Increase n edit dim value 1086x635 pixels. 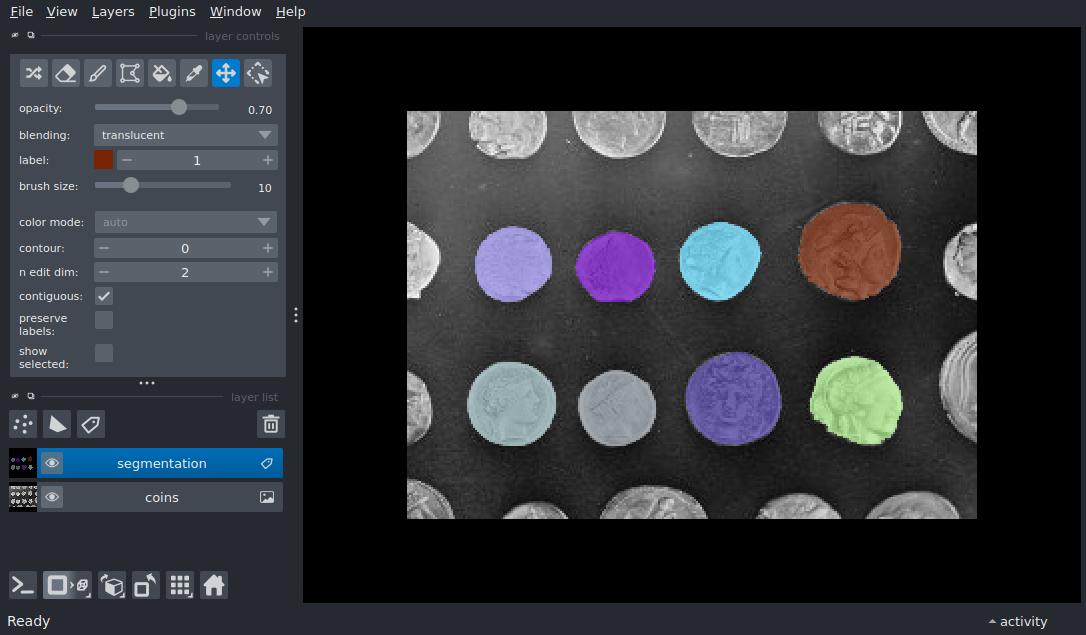click(268, 272)
